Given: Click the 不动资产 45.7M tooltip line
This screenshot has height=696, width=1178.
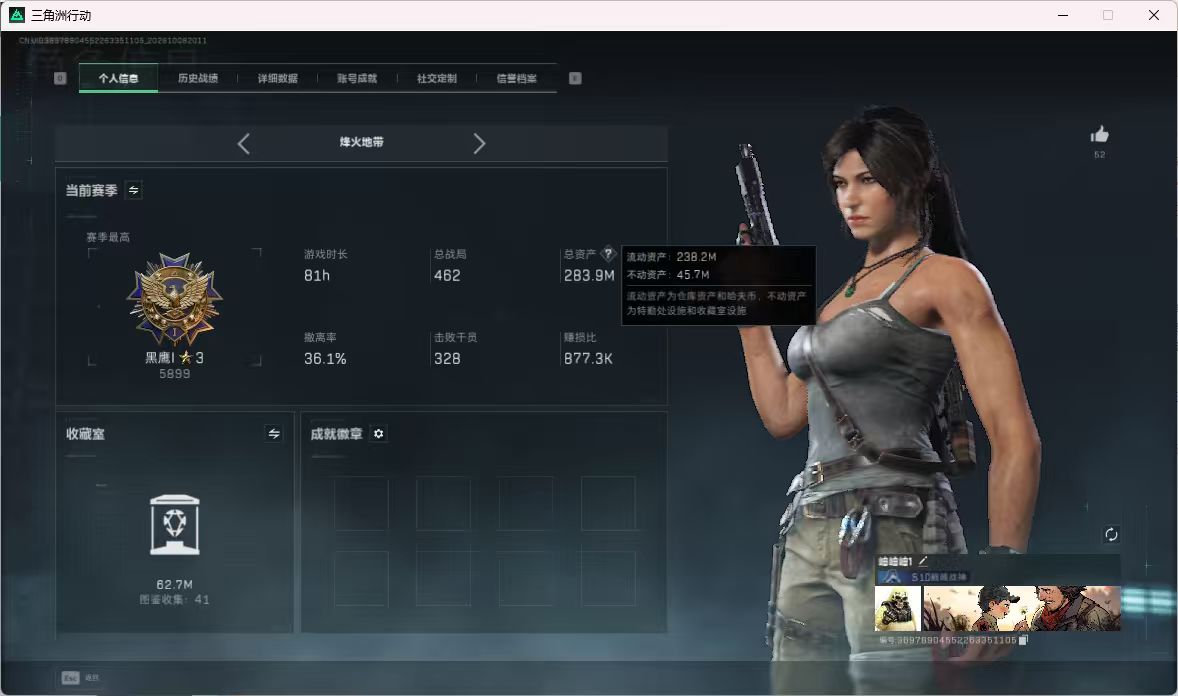Looking at the screenshot, I should tap(668, 275).
